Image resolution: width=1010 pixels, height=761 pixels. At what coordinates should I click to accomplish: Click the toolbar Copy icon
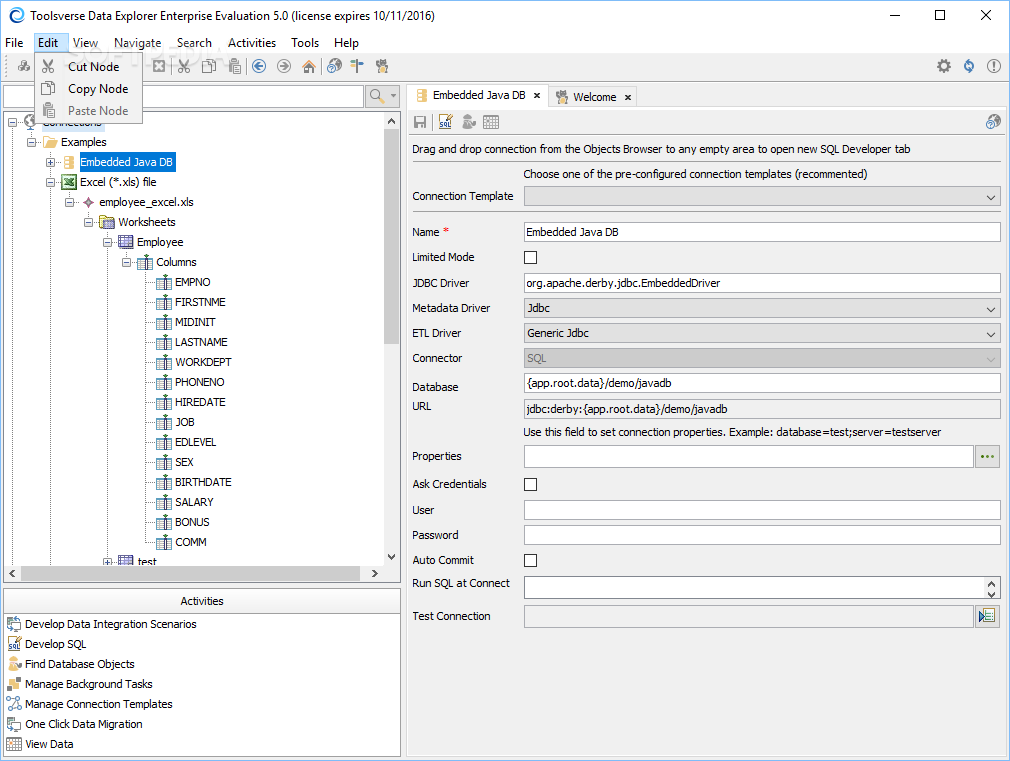[x=209, y=66]
